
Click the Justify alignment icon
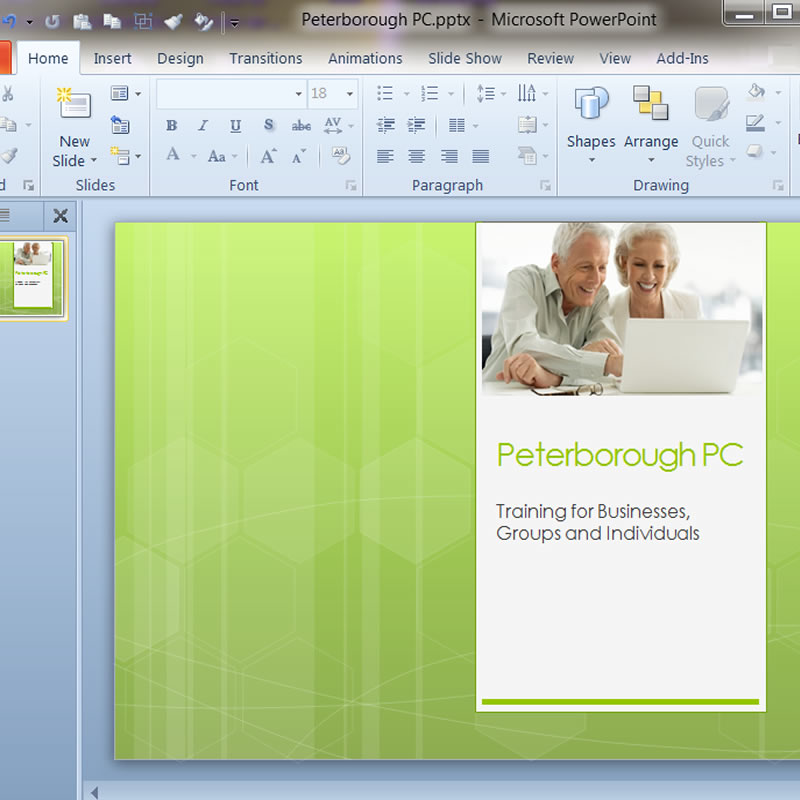click(x=481, y=156)
